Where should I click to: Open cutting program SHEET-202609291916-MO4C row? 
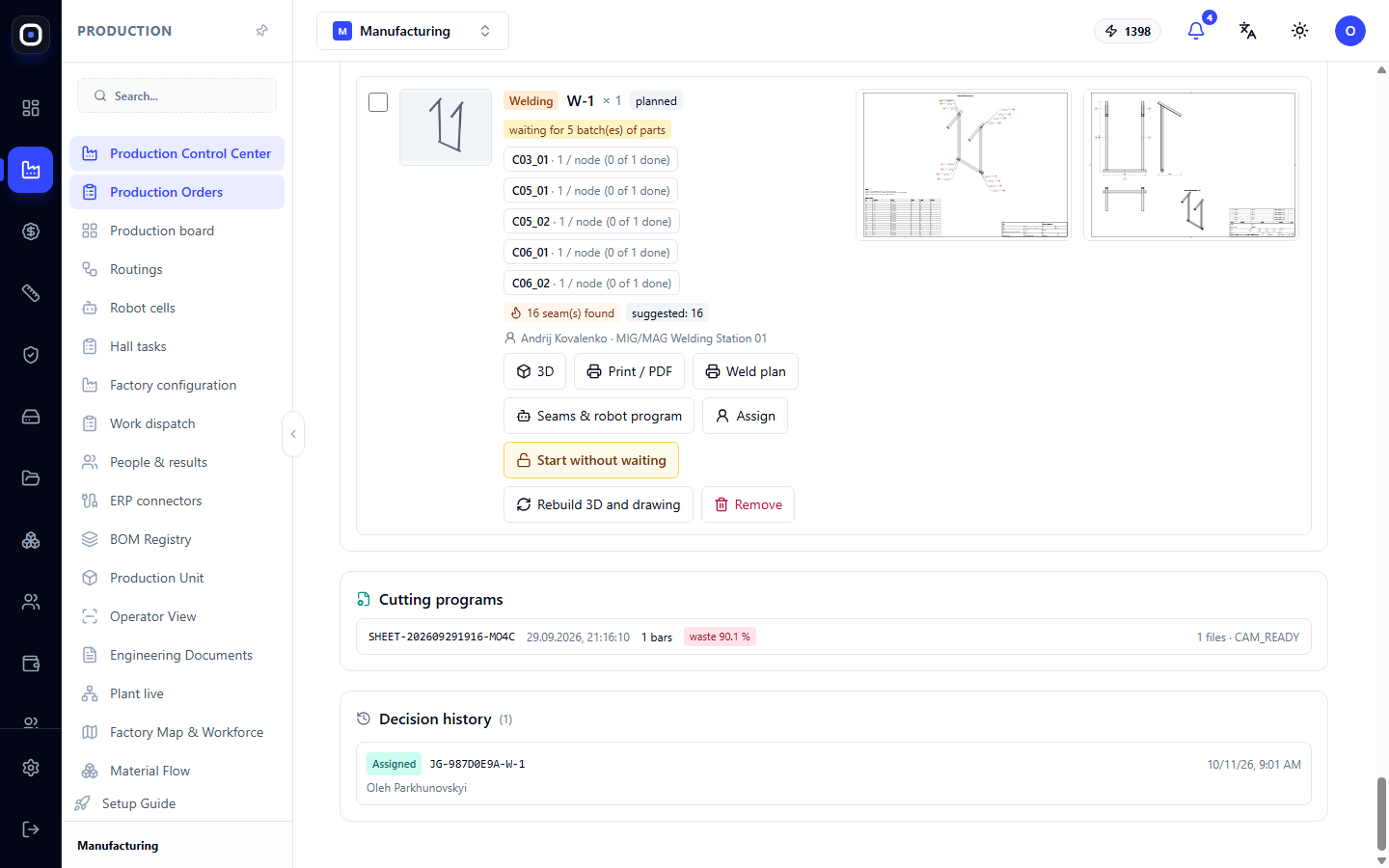click(833, 637)
